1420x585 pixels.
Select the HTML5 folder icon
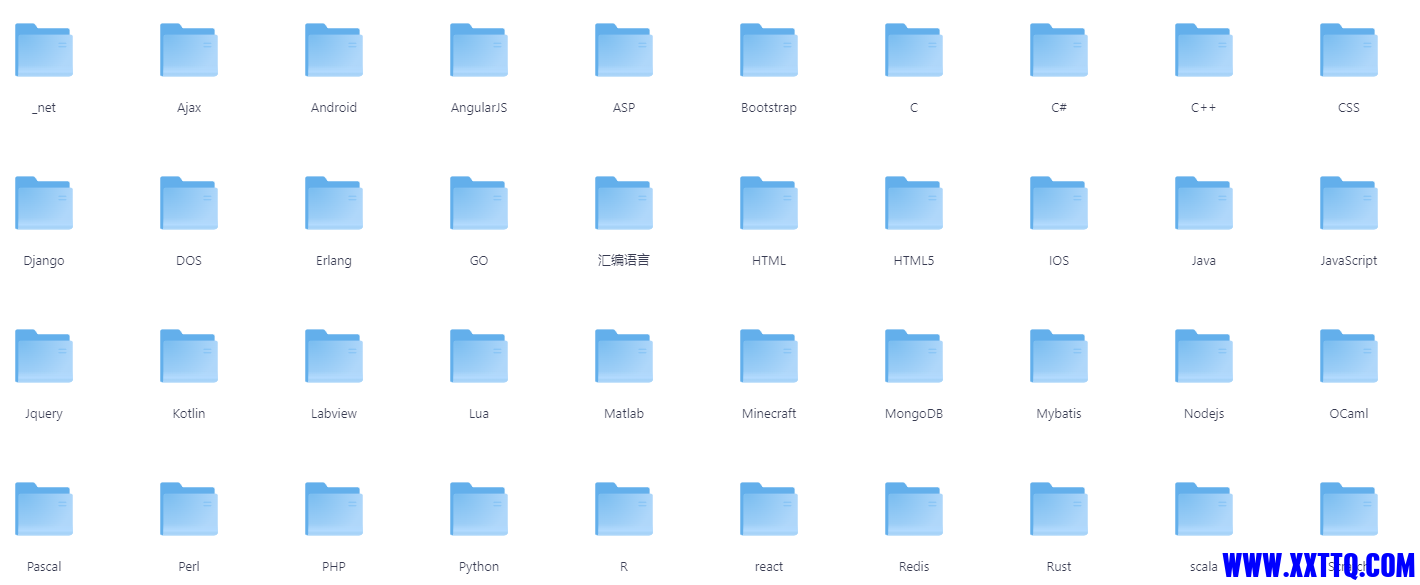[914, 203]
